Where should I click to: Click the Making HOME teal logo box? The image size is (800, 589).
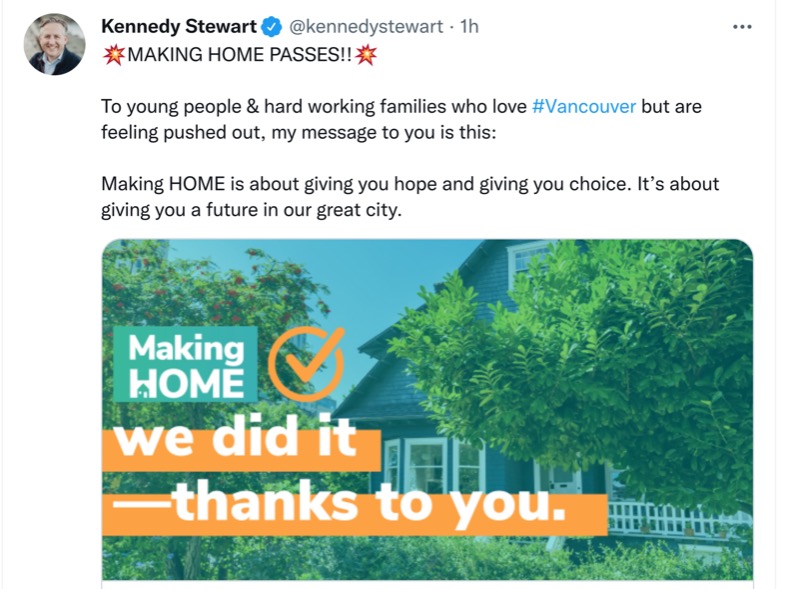[185, 364]
